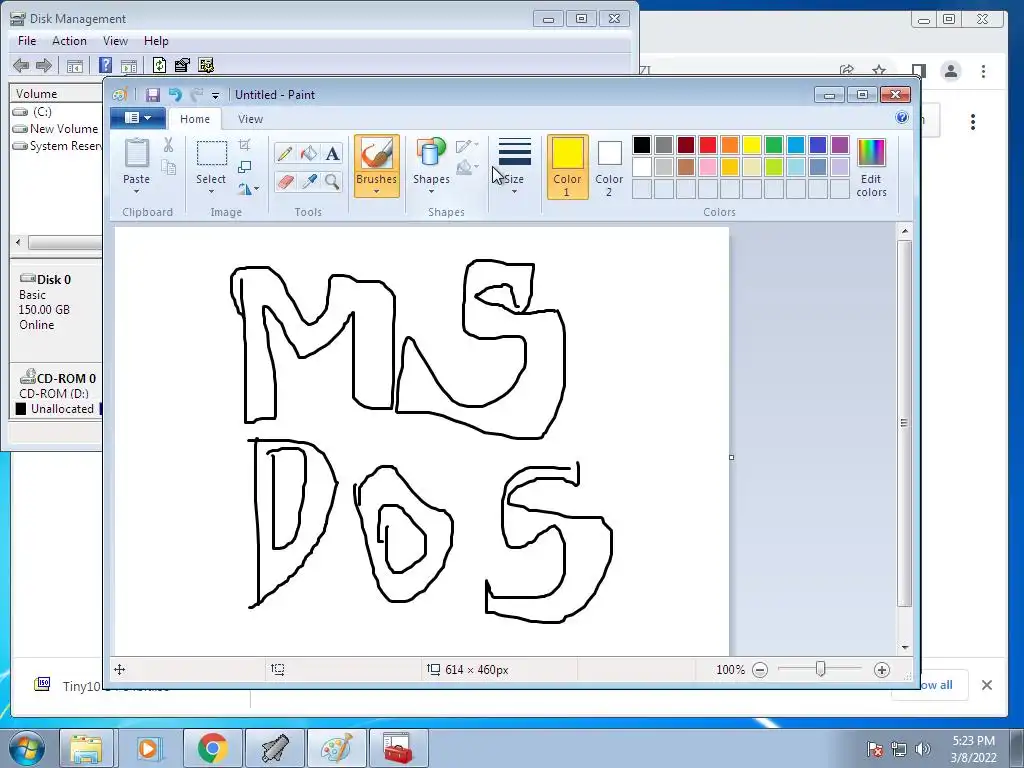Click Forward arrow in Disk Management toolbar
The image size is (1024, 768).
coord(44,65)
